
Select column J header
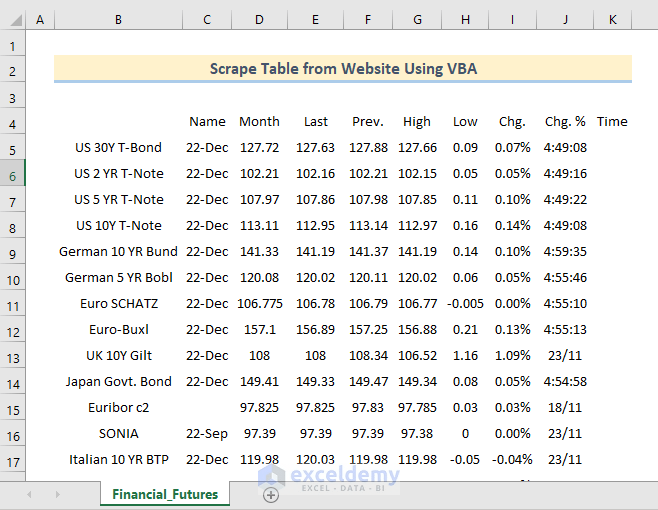(x=565, y=20)
